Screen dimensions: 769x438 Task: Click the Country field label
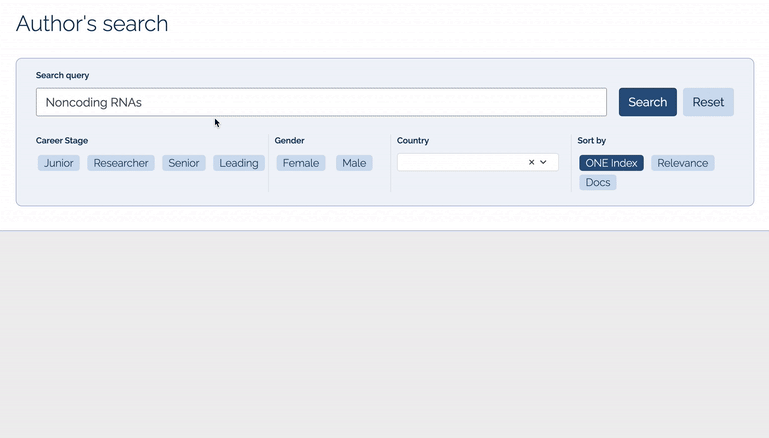413,141
